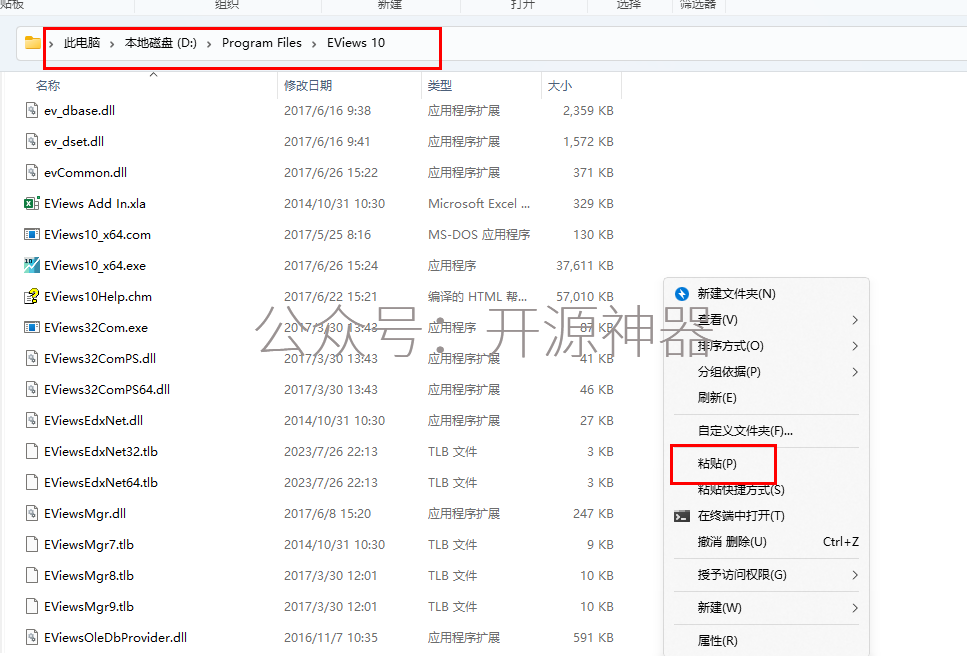Select the file name EViewsOleDbProvider.dll
The width and height of the screenshot is (967, 656).
point(115,638)
